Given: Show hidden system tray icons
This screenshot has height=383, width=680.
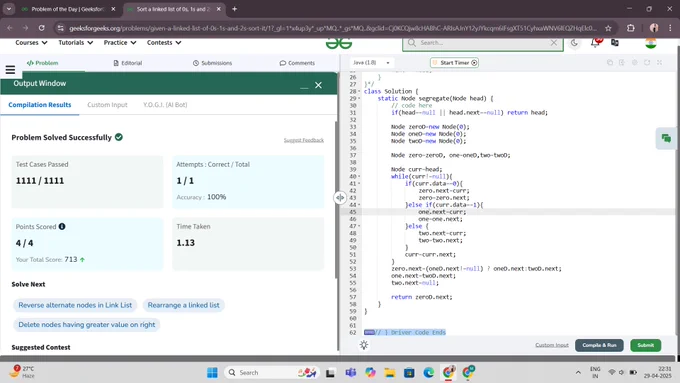Looking at the screenshot, I should click(x=578, y=373).
